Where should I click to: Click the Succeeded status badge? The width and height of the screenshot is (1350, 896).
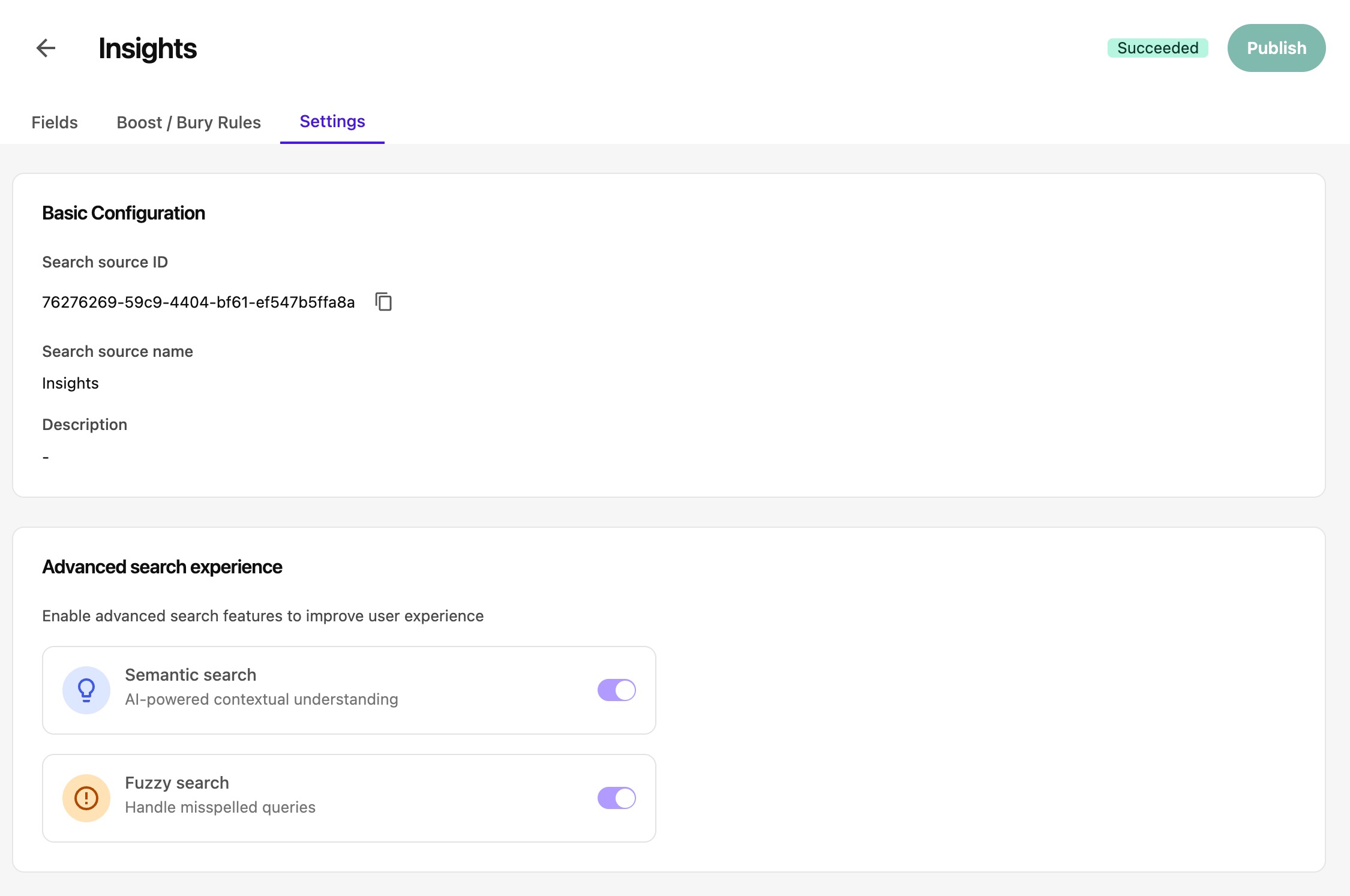1157,48
